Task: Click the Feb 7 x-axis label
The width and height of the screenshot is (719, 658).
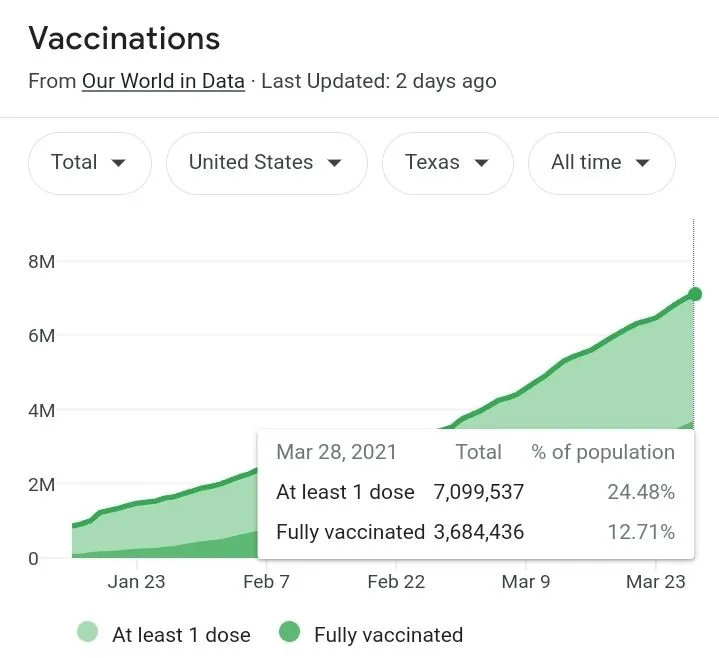Action: pos(266,582)
